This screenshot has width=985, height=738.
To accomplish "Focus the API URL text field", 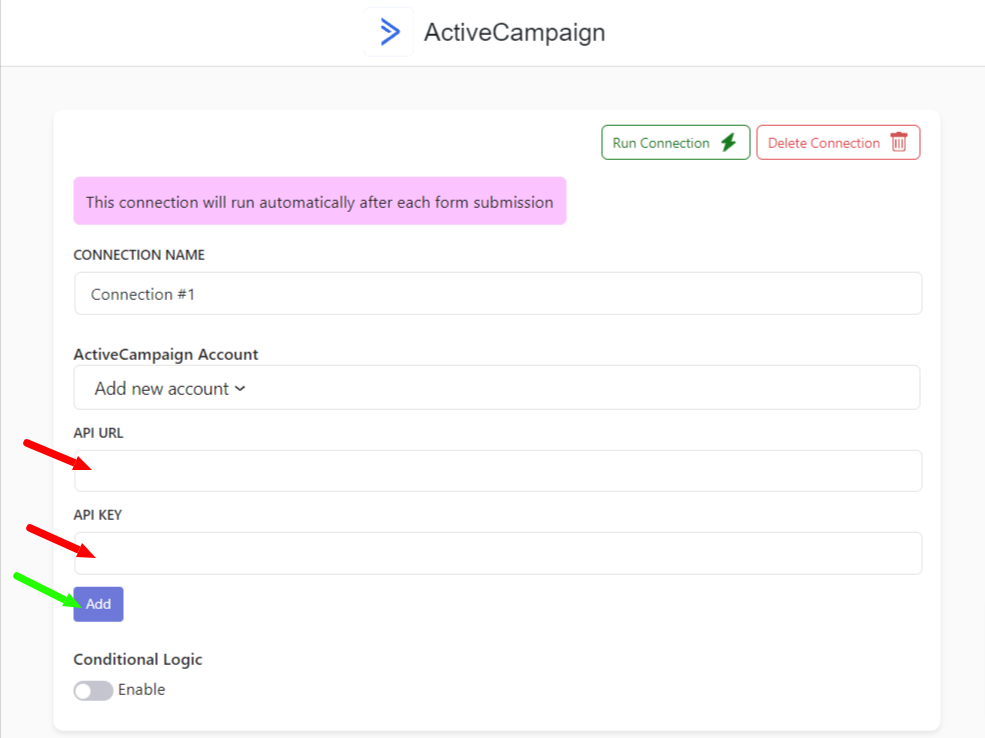I will tap(498, 470).
